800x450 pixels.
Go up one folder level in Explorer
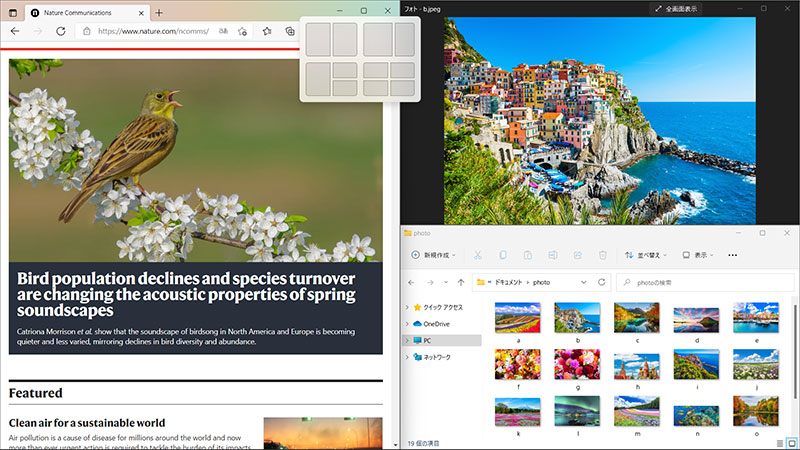click(x=460, y=282)
